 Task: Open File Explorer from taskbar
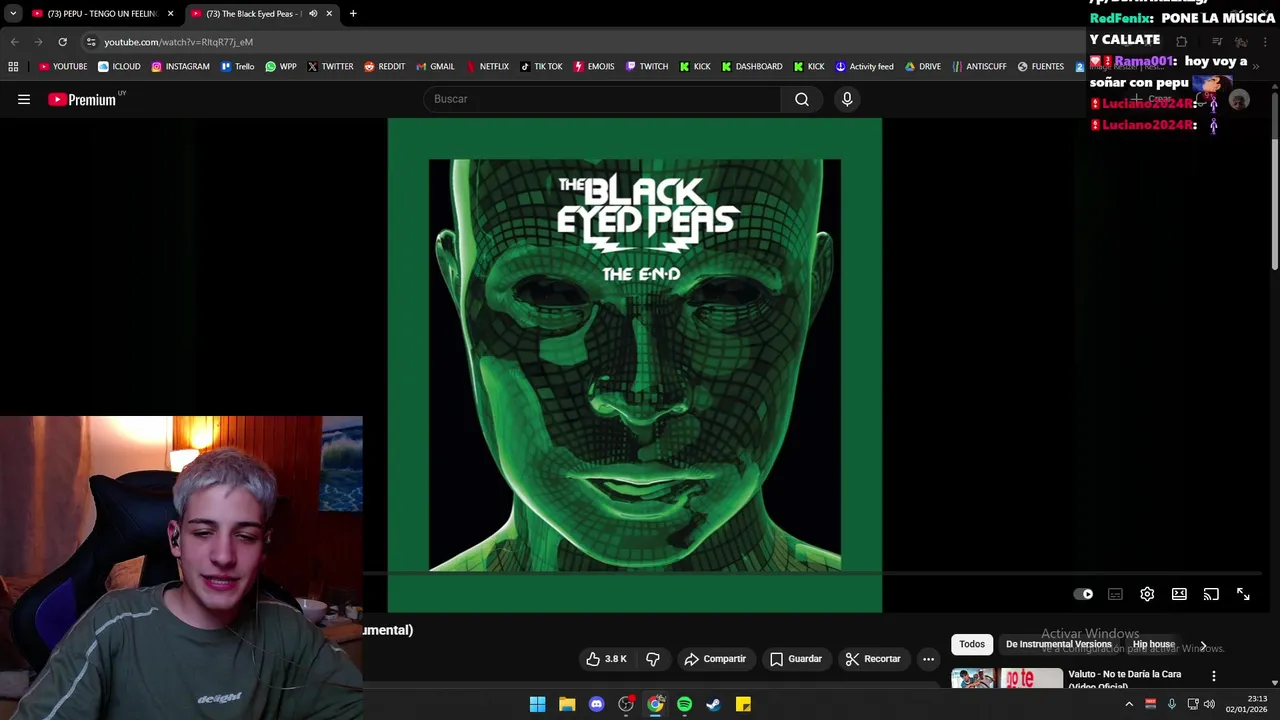click(567, 704)
